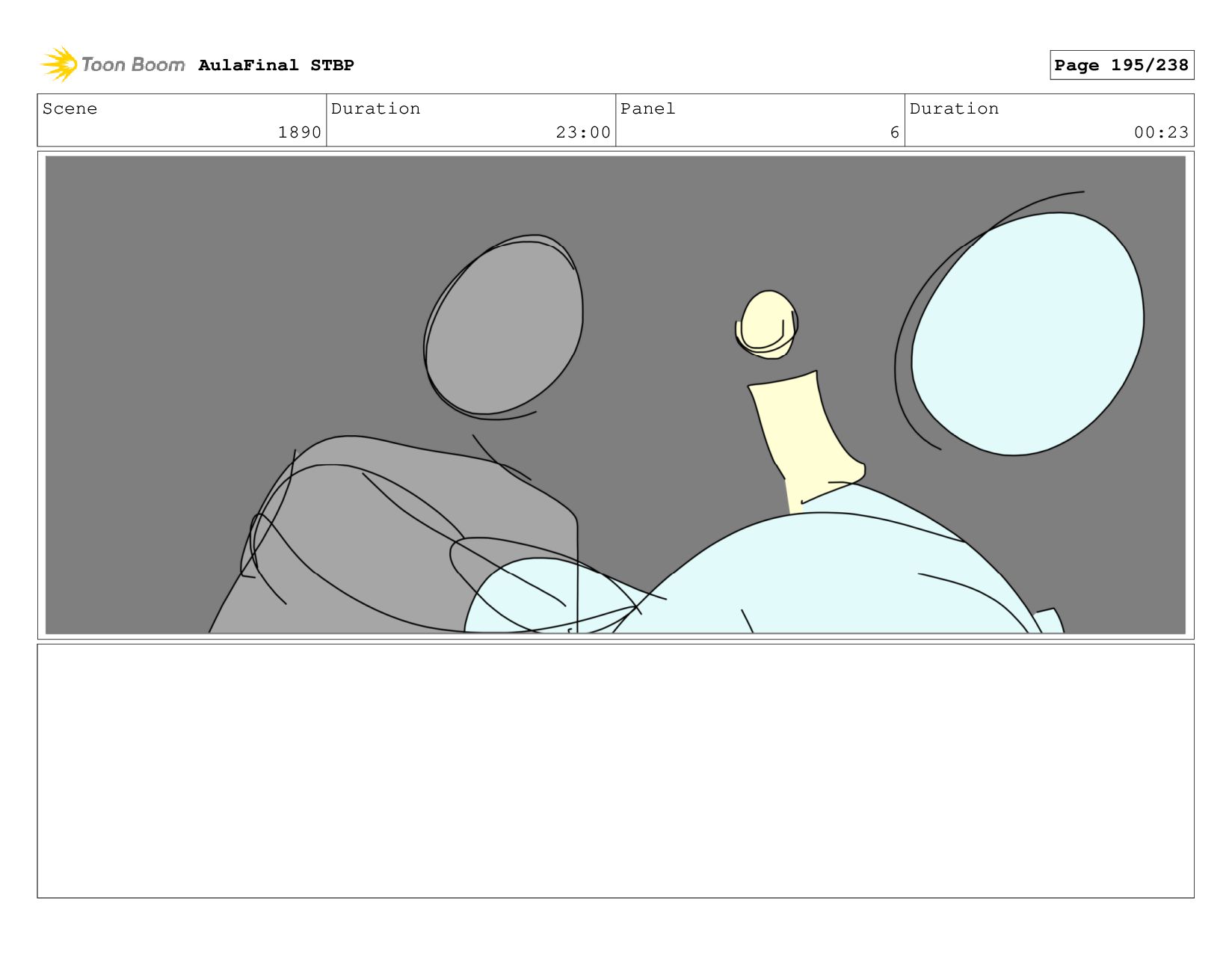Click the Duration label above 00:23
Screen dimensions: 1232x954
(954, 108)
